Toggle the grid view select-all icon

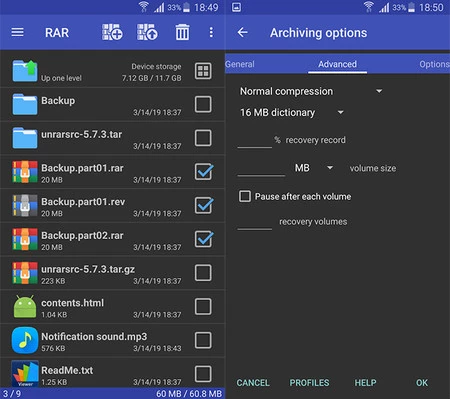click(x=203, y=71)
